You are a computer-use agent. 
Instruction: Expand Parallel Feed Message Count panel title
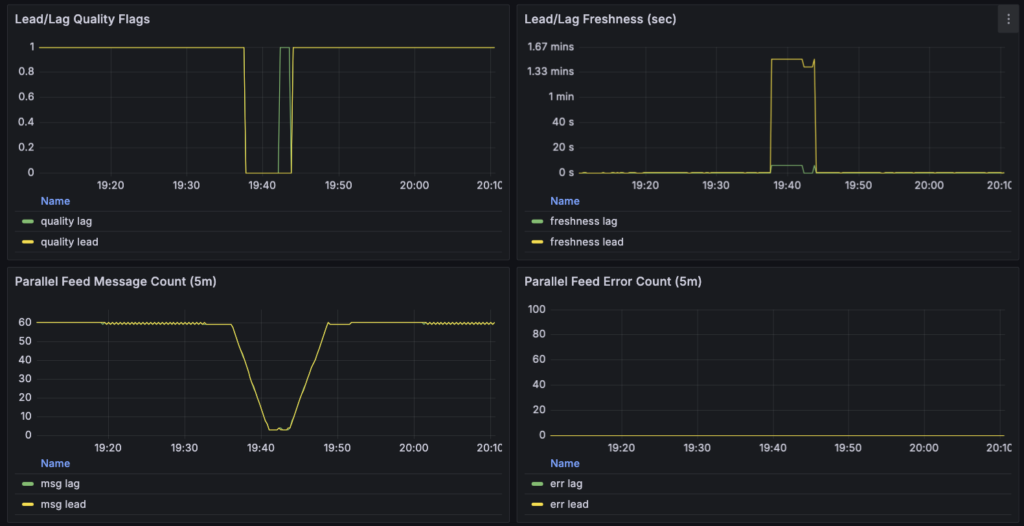(x=115, y=282)
